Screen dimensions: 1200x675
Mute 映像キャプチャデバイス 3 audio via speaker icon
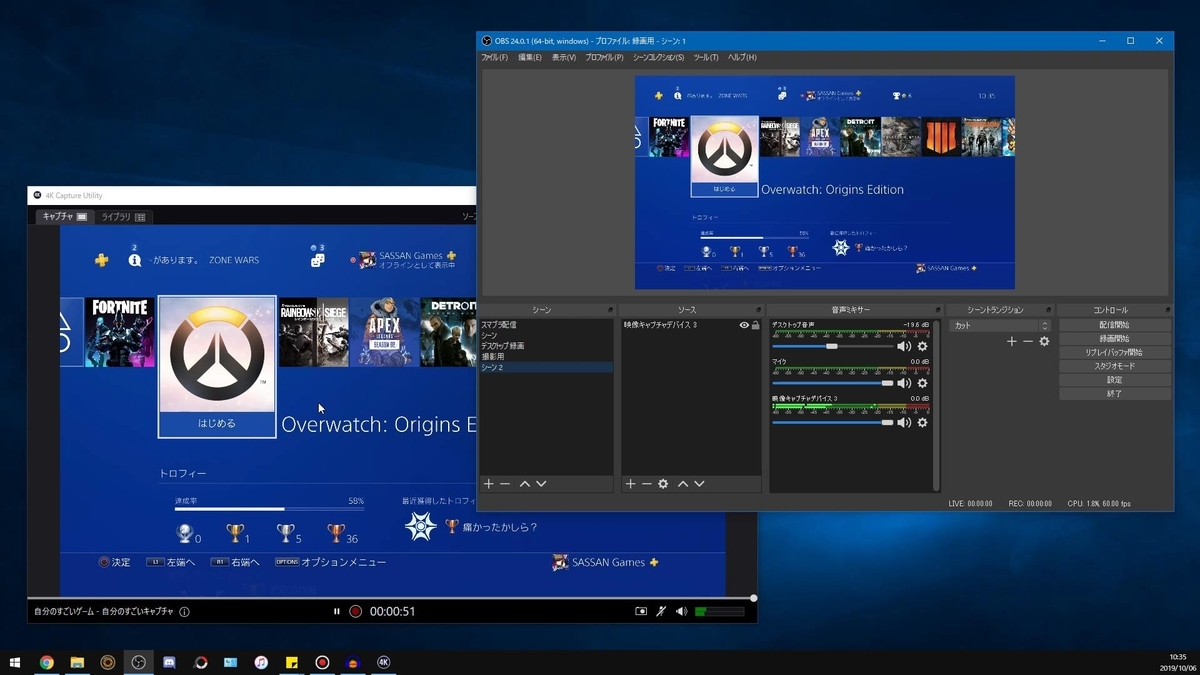tap(904, 422)
